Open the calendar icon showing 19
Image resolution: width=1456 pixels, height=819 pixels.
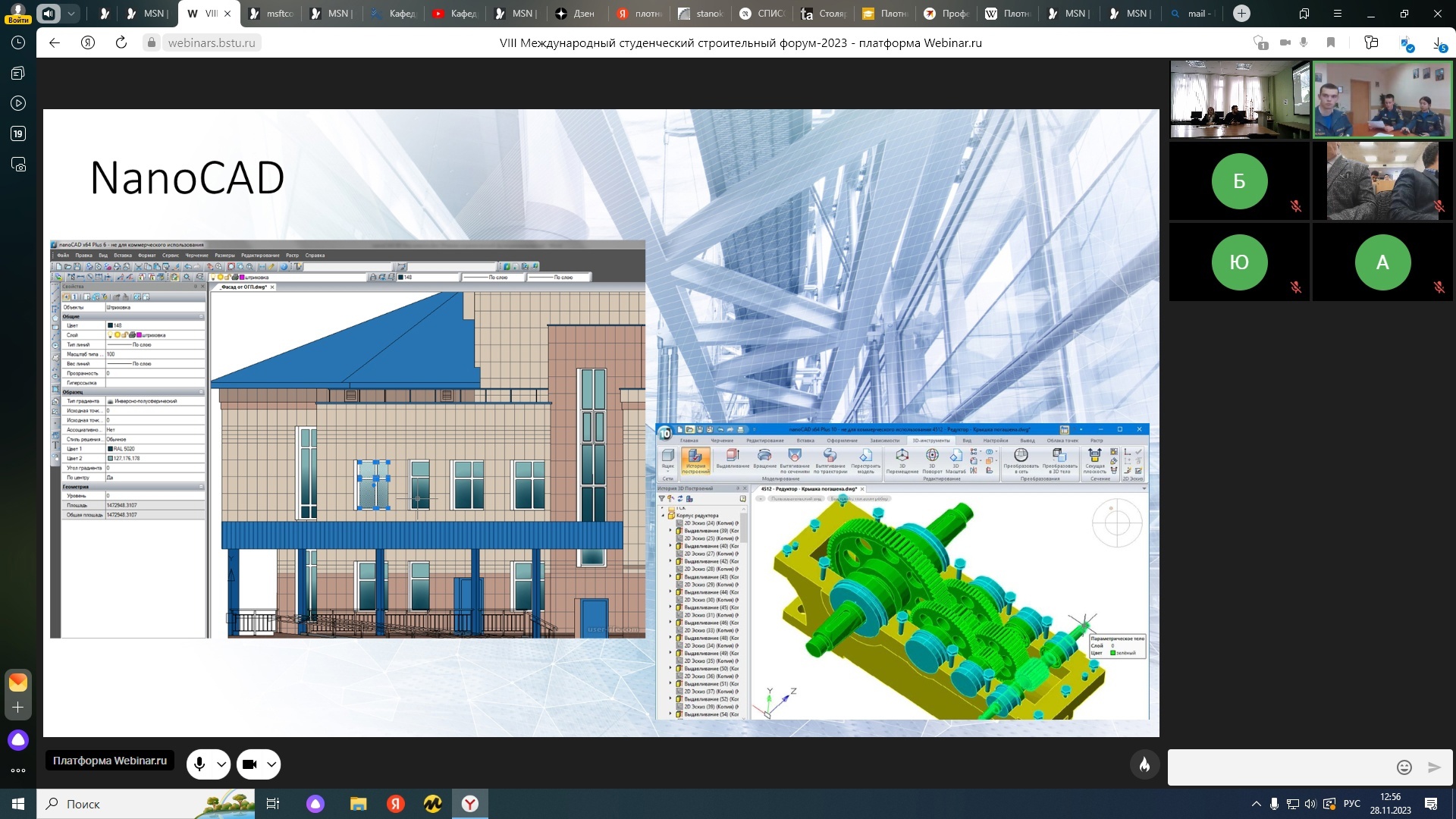tap(18, 133)
